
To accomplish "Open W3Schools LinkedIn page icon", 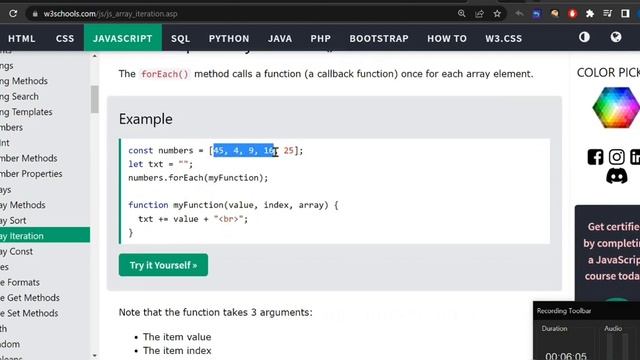I will (635, 157).
